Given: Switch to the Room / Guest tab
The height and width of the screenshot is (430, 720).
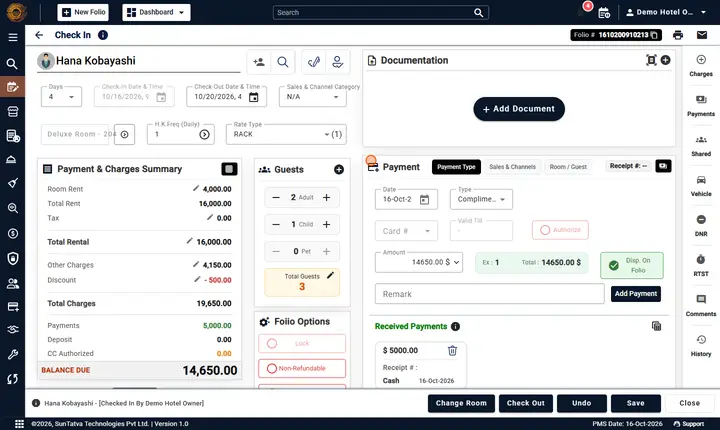Looking at the screenshot, I should pos(568,167).
